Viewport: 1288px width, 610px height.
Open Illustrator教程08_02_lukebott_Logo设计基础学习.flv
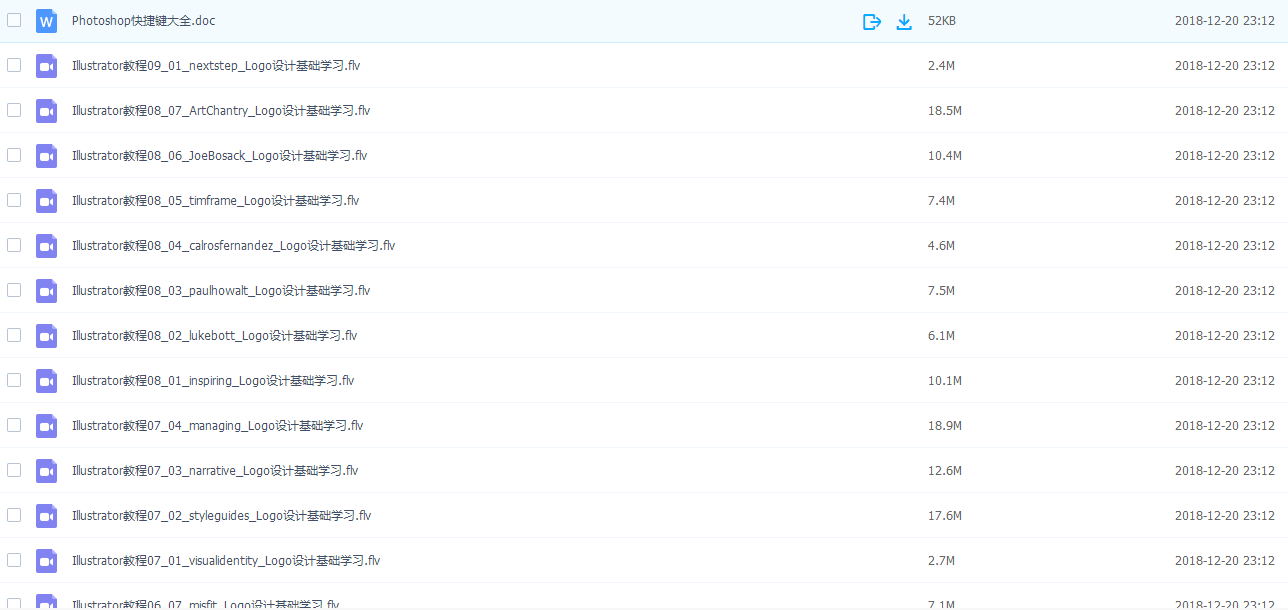[215, 336]
